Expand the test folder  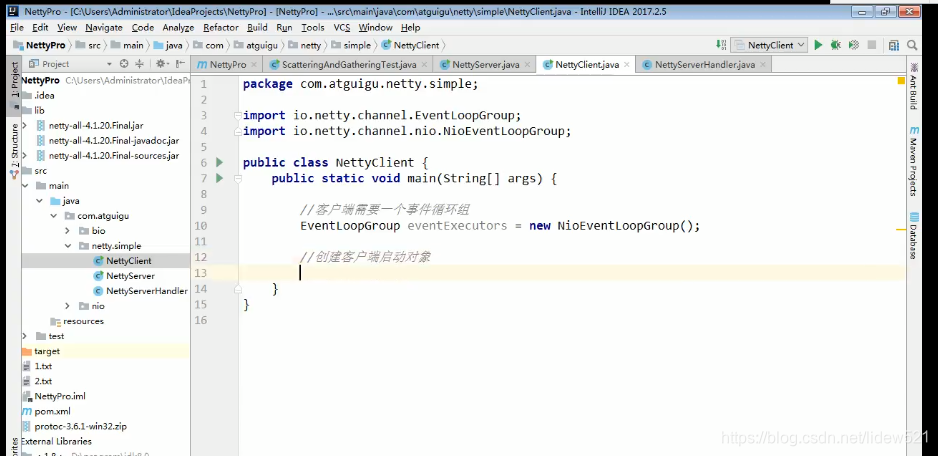click(25, 336)
